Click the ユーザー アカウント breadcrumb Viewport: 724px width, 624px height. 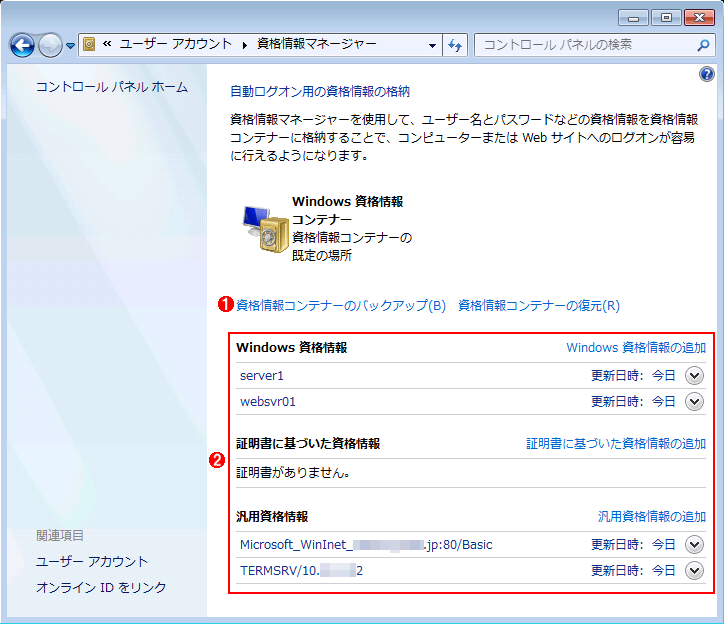176,44
